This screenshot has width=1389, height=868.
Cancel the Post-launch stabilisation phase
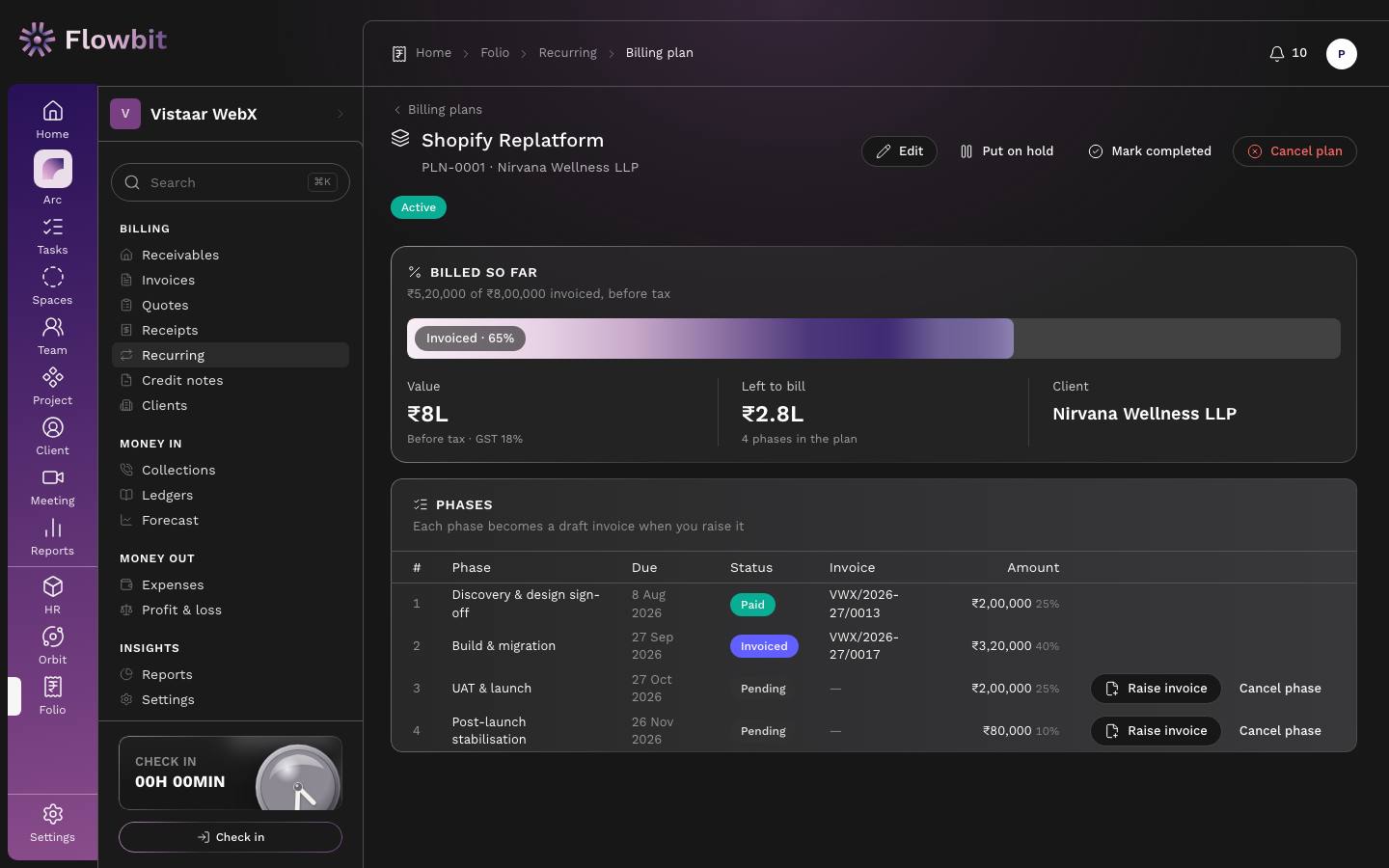(1280, 731)
